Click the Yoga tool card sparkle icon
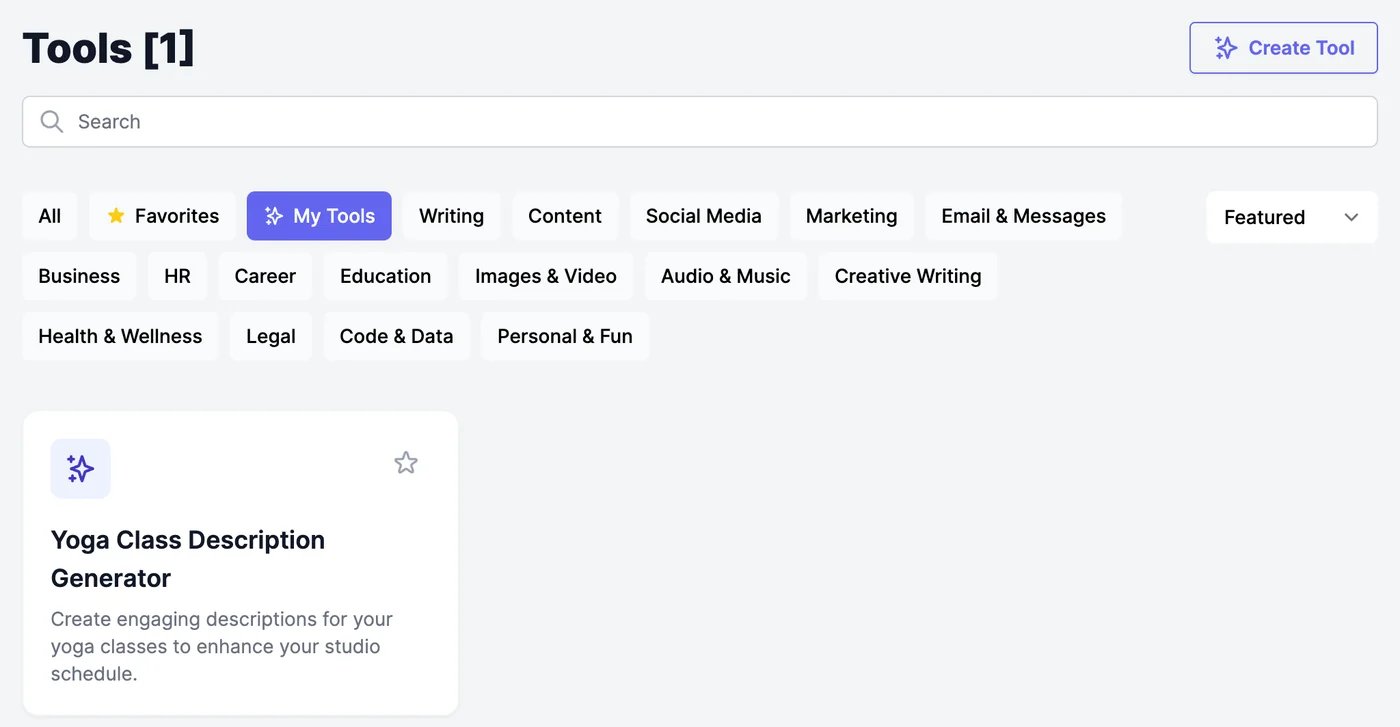Screen dimensions: 1400x727 pos(81,468)
